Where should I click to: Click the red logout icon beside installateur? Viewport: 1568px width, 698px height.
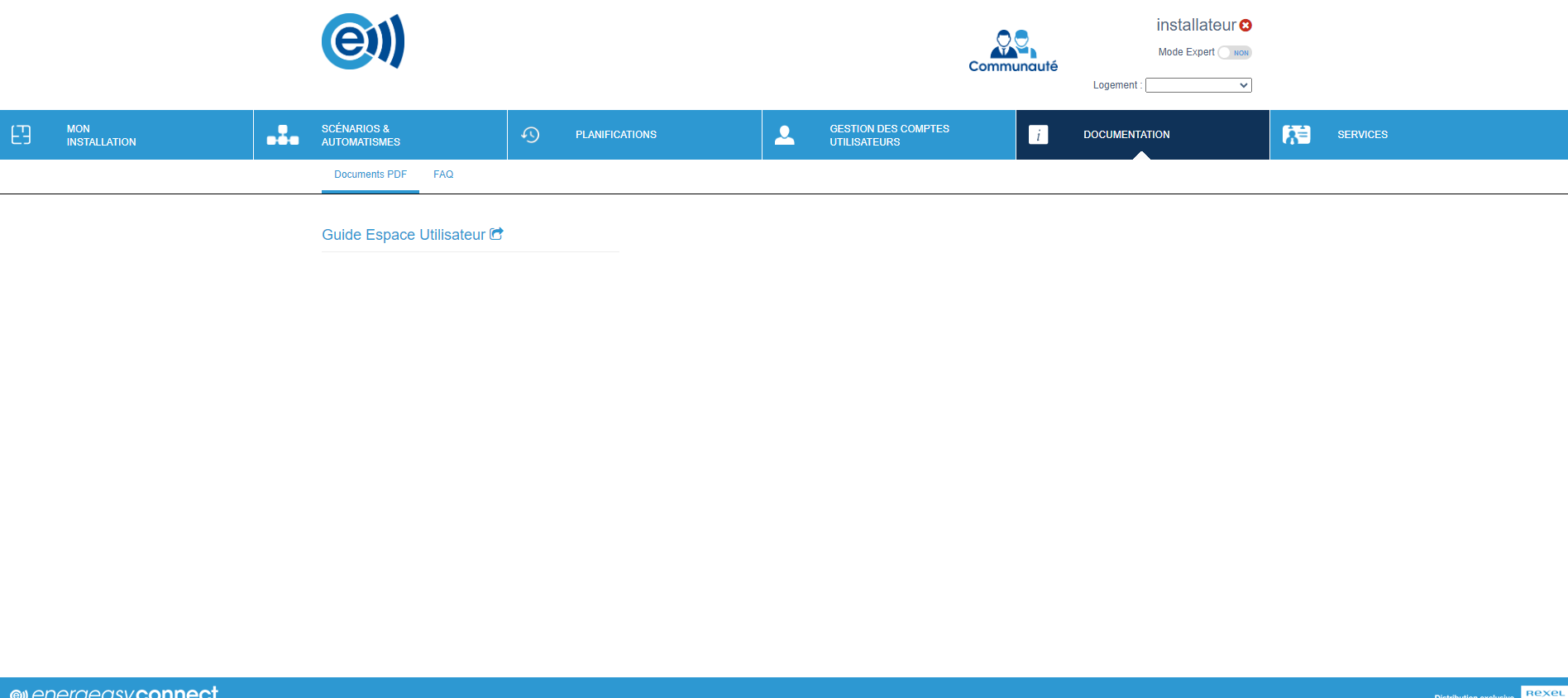point(1245,26)
